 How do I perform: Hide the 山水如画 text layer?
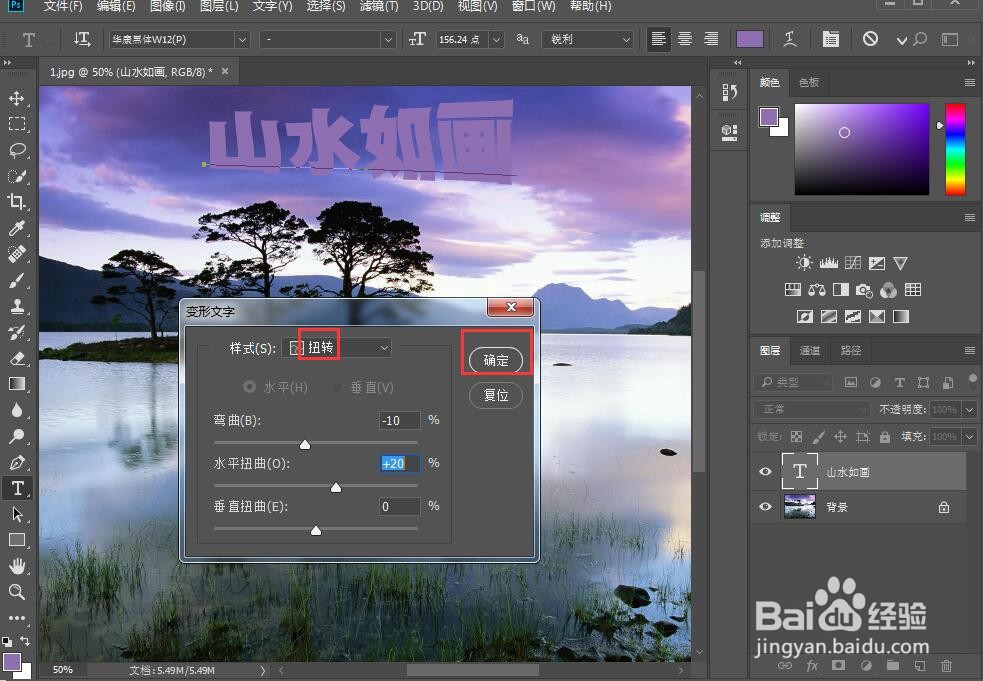pyautogui.click(x=765, y=472)
